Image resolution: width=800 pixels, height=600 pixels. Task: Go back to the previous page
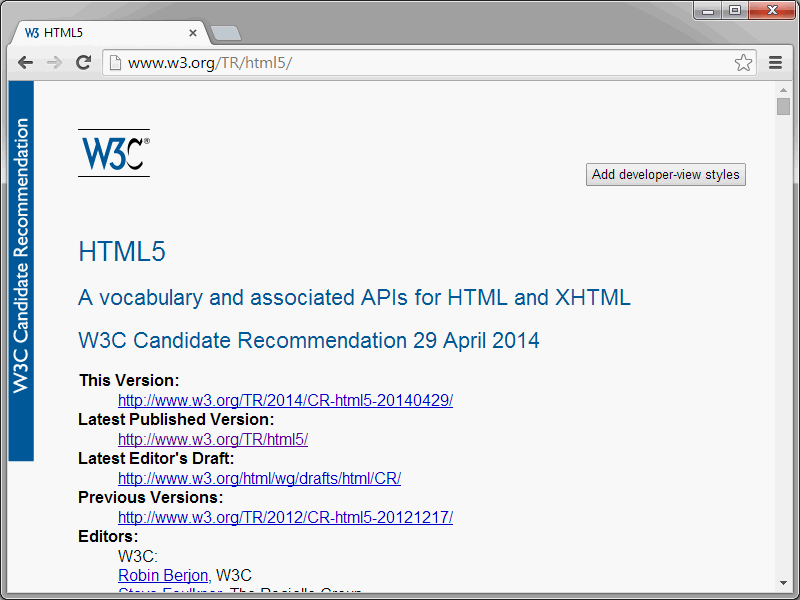click(x=25, y=63)
